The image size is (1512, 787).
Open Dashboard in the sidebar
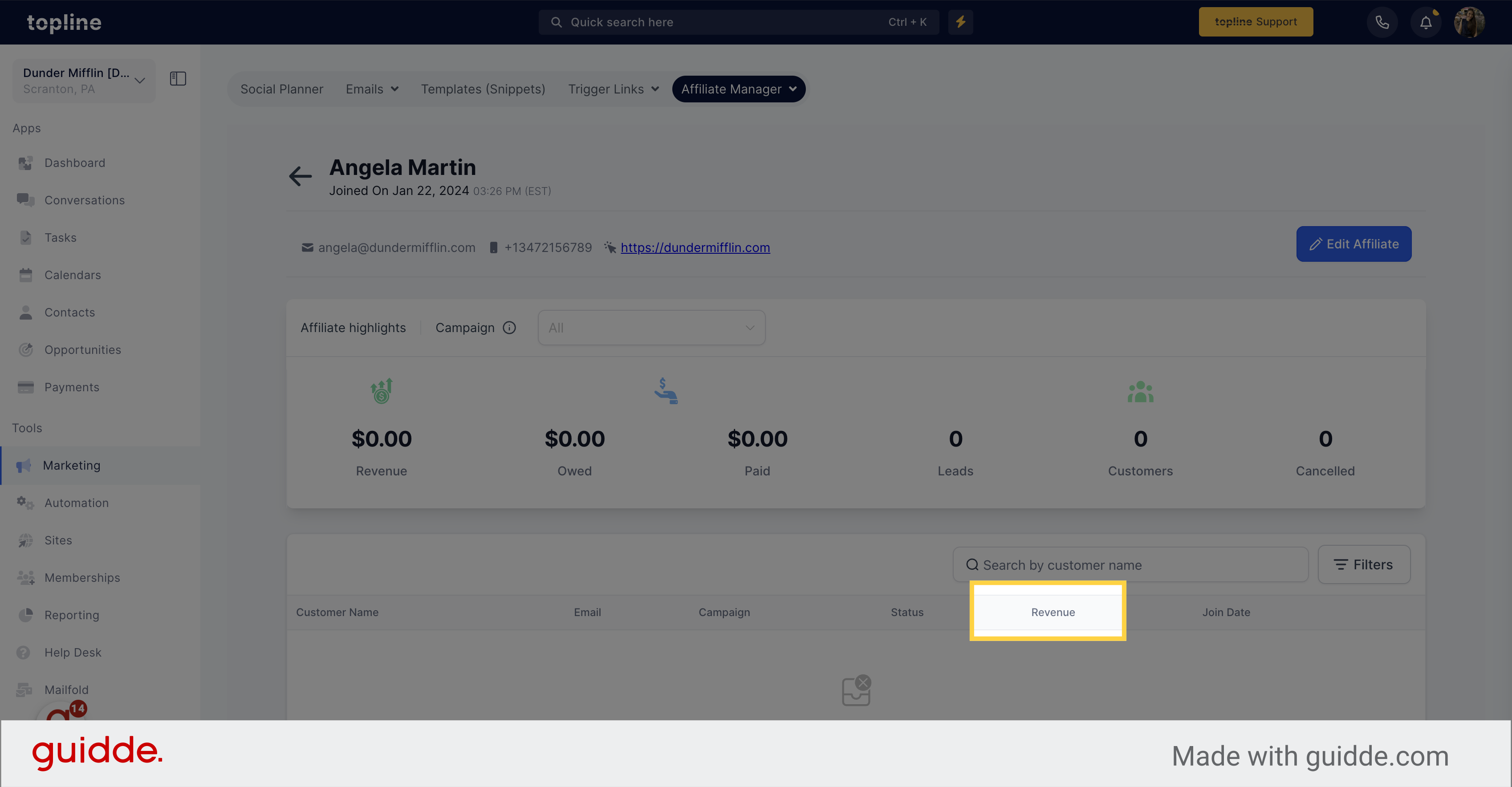[74, 163]
